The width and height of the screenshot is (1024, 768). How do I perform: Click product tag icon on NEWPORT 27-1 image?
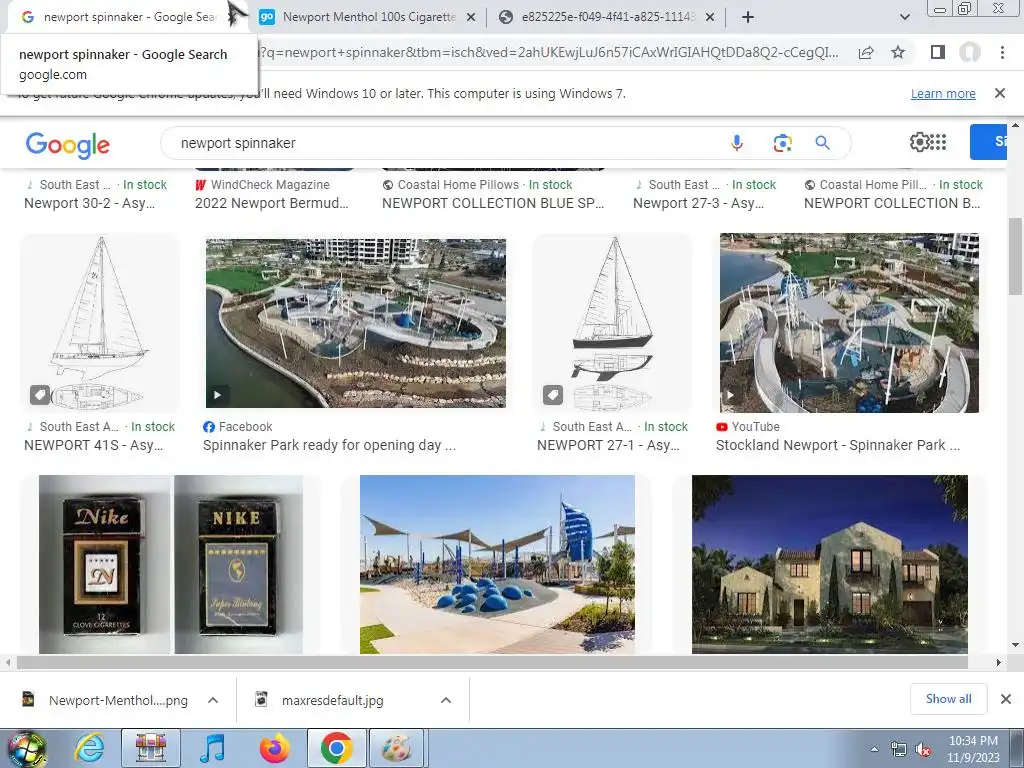pos(552,394)
